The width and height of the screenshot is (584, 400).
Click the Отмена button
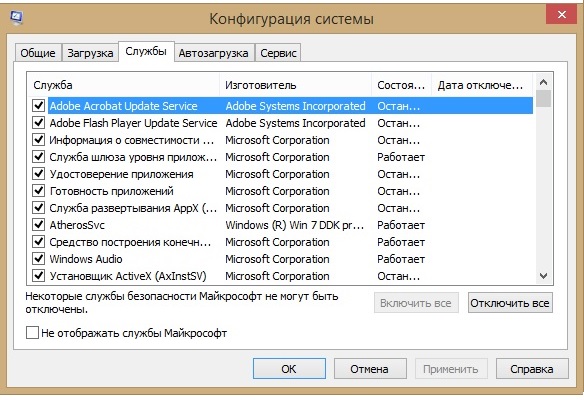369,369
